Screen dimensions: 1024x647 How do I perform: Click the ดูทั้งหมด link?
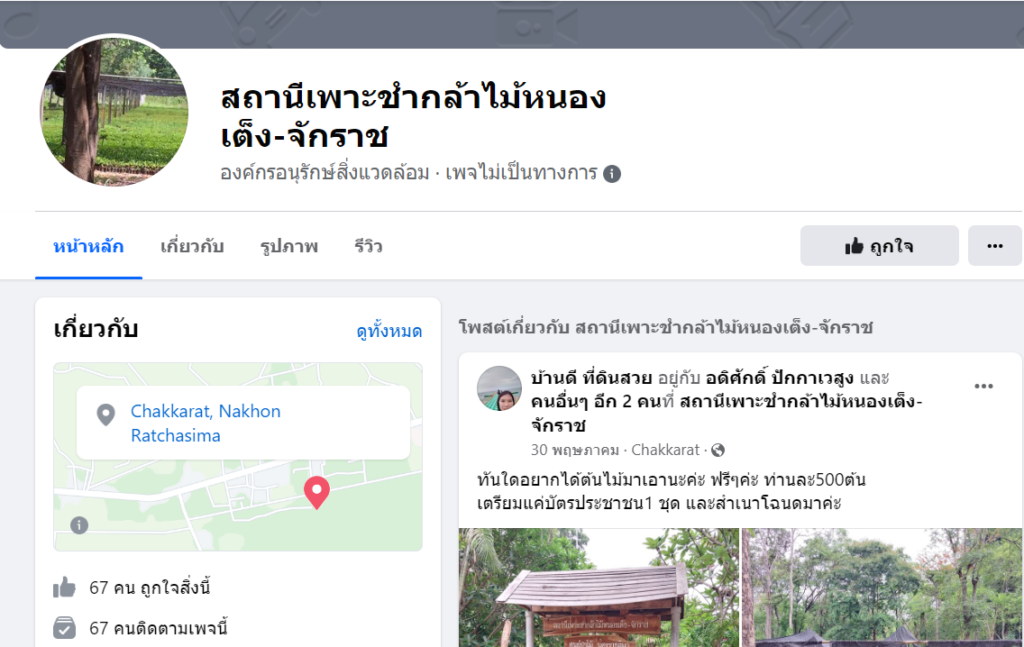click(x=389, y=331)
